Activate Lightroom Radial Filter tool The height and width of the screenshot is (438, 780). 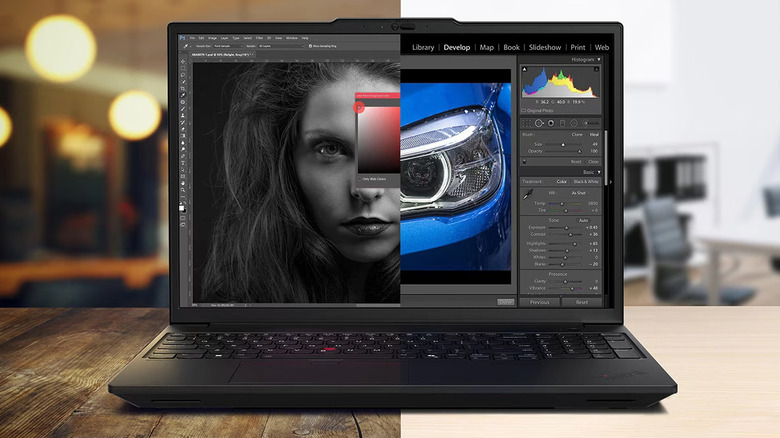click(574, 123)
